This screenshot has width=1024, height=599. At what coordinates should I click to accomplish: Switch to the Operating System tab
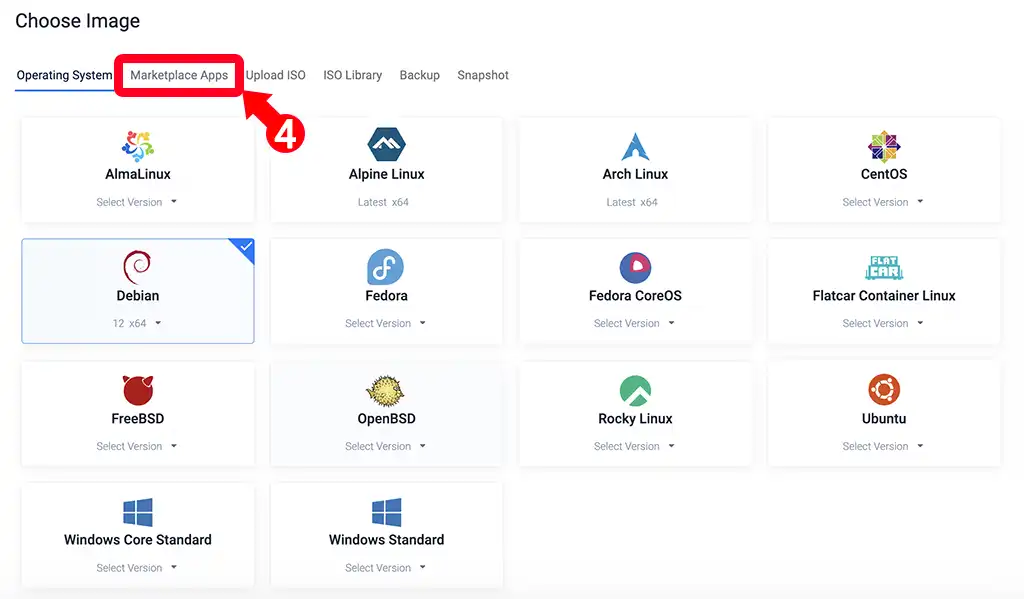pyautogui.click(x=64, y=75)
